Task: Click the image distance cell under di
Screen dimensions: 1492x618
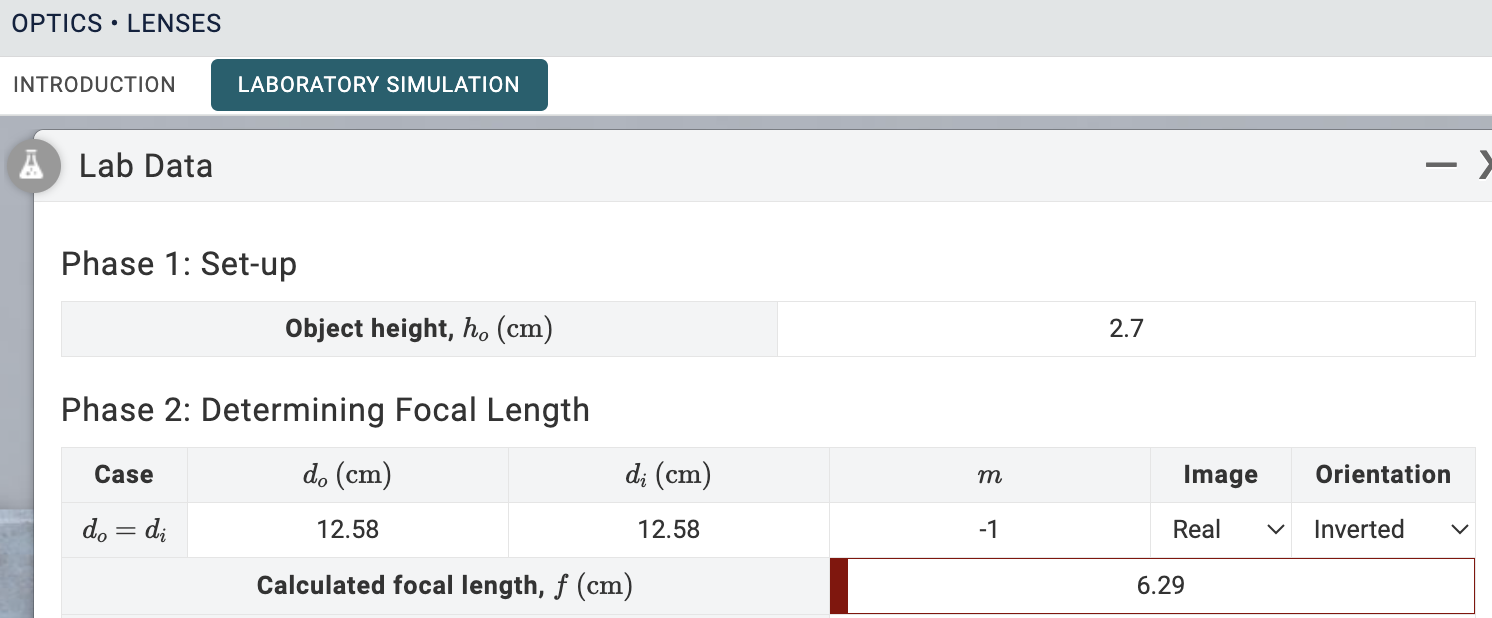Action: pos(668,530)
